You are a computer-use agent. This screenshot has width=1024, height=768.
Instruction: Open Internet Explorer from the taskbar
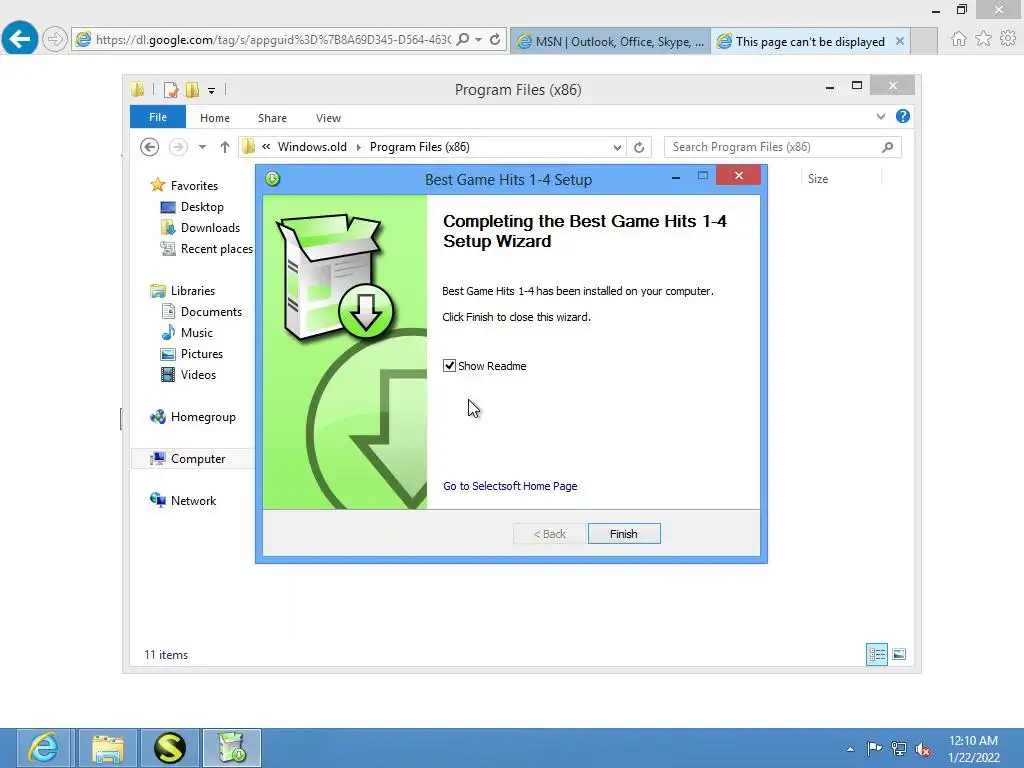44,748
